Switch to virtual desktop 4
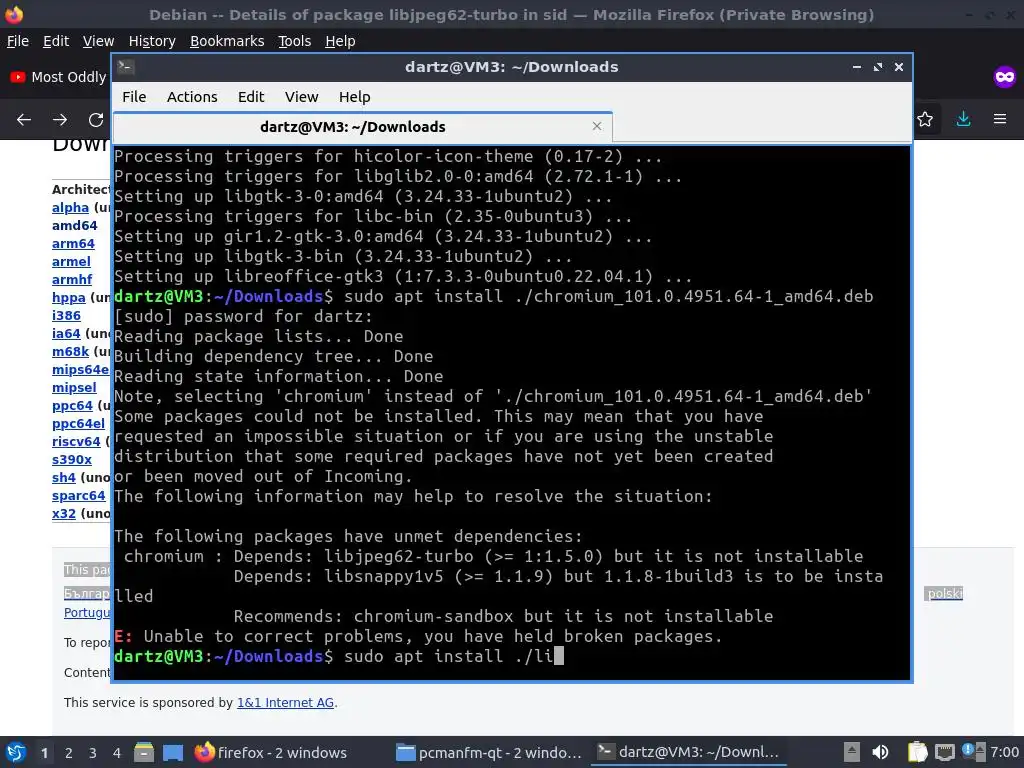The height and width of the screenshot is (768, 1024). [117, 753]
